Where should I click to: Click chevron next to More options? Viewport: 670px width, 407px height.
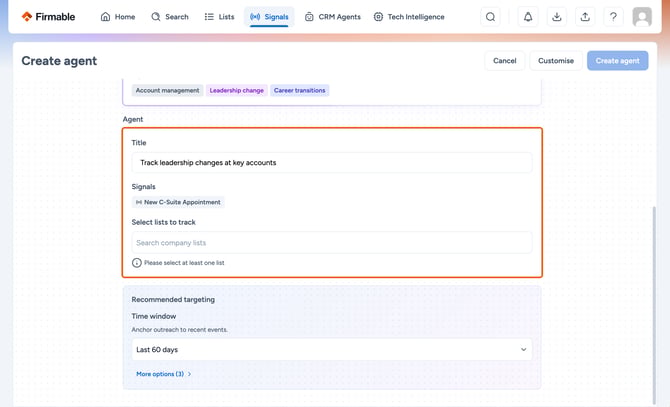pyautogui.click(x=189, y=374)
